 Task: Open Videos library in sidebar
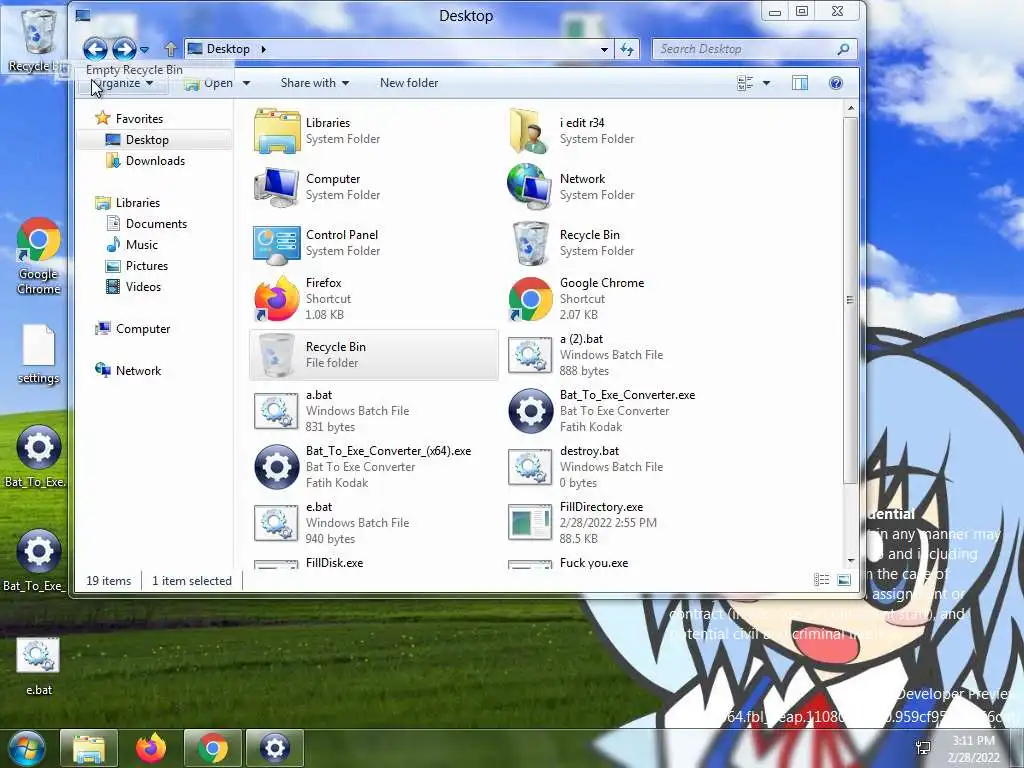coord(133,287)
